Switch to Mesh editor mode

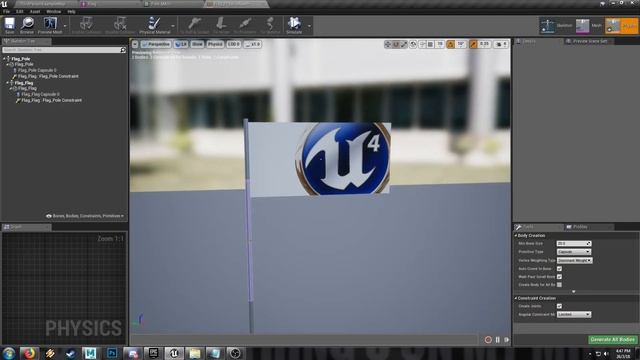pos(589,26)
